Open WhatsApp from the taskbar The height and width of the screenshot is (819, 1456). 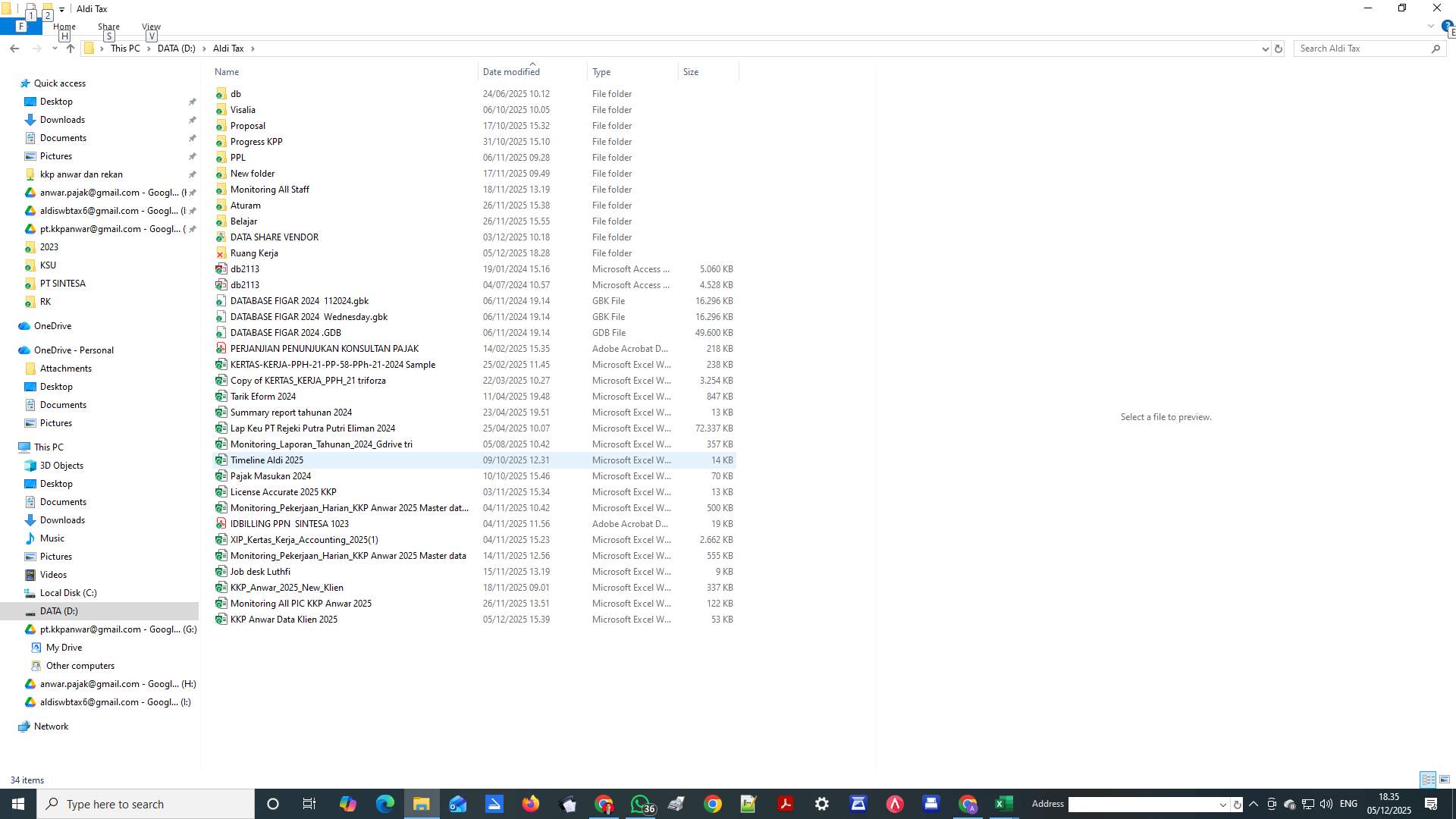(x=641, y=804)
